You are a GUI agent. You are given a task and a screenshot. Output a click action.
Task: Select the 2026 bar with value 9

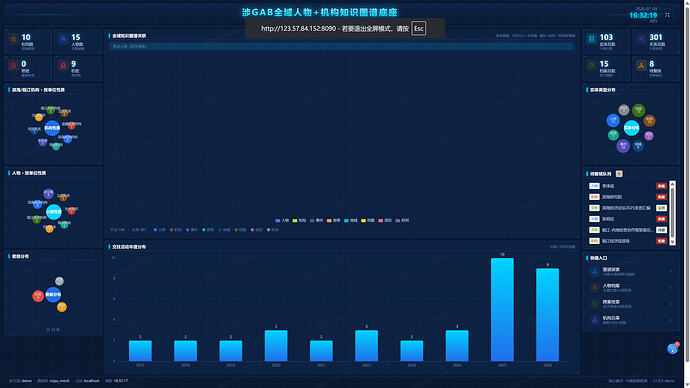547,315
